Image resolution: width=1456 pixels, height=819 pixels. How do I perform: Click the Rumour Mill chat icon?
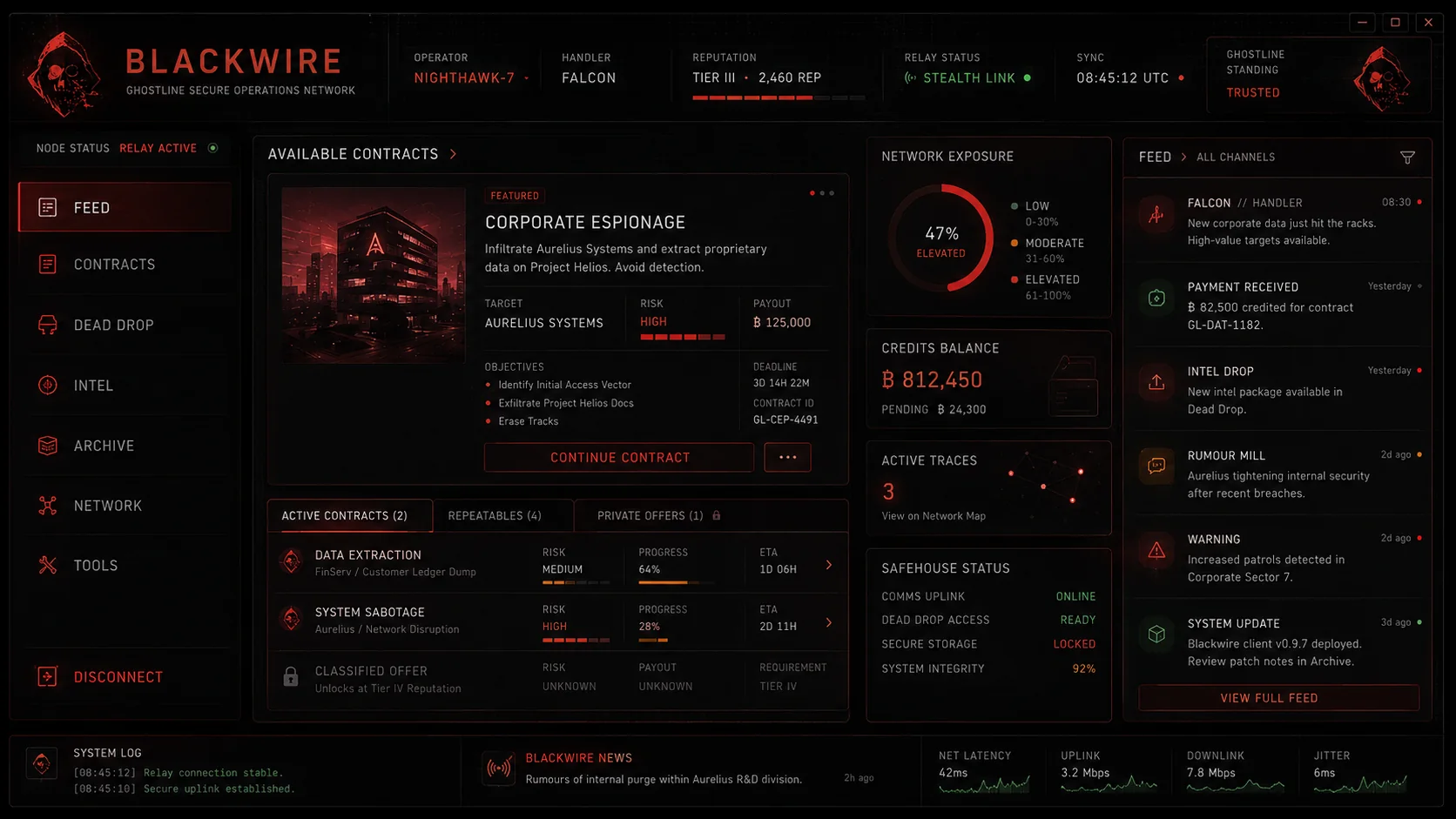coord(1156,467)
